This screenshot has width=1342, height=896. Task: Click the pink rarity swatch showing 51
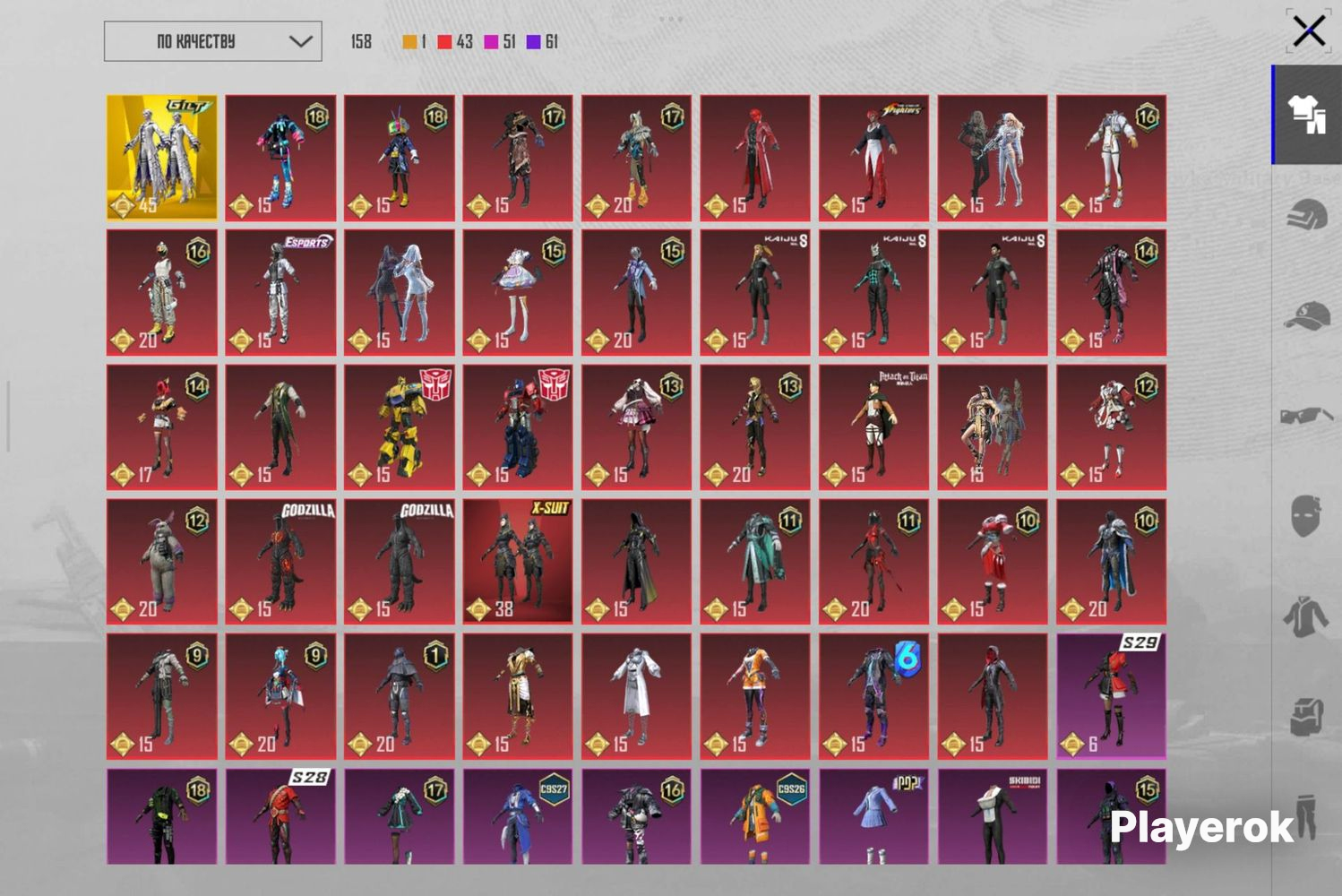click(x=491, y=41)
